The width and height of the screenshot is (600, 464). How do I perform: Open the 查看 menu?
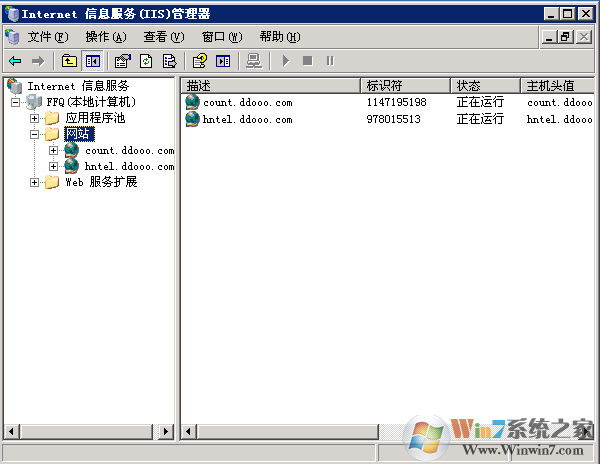click(163, 37)
